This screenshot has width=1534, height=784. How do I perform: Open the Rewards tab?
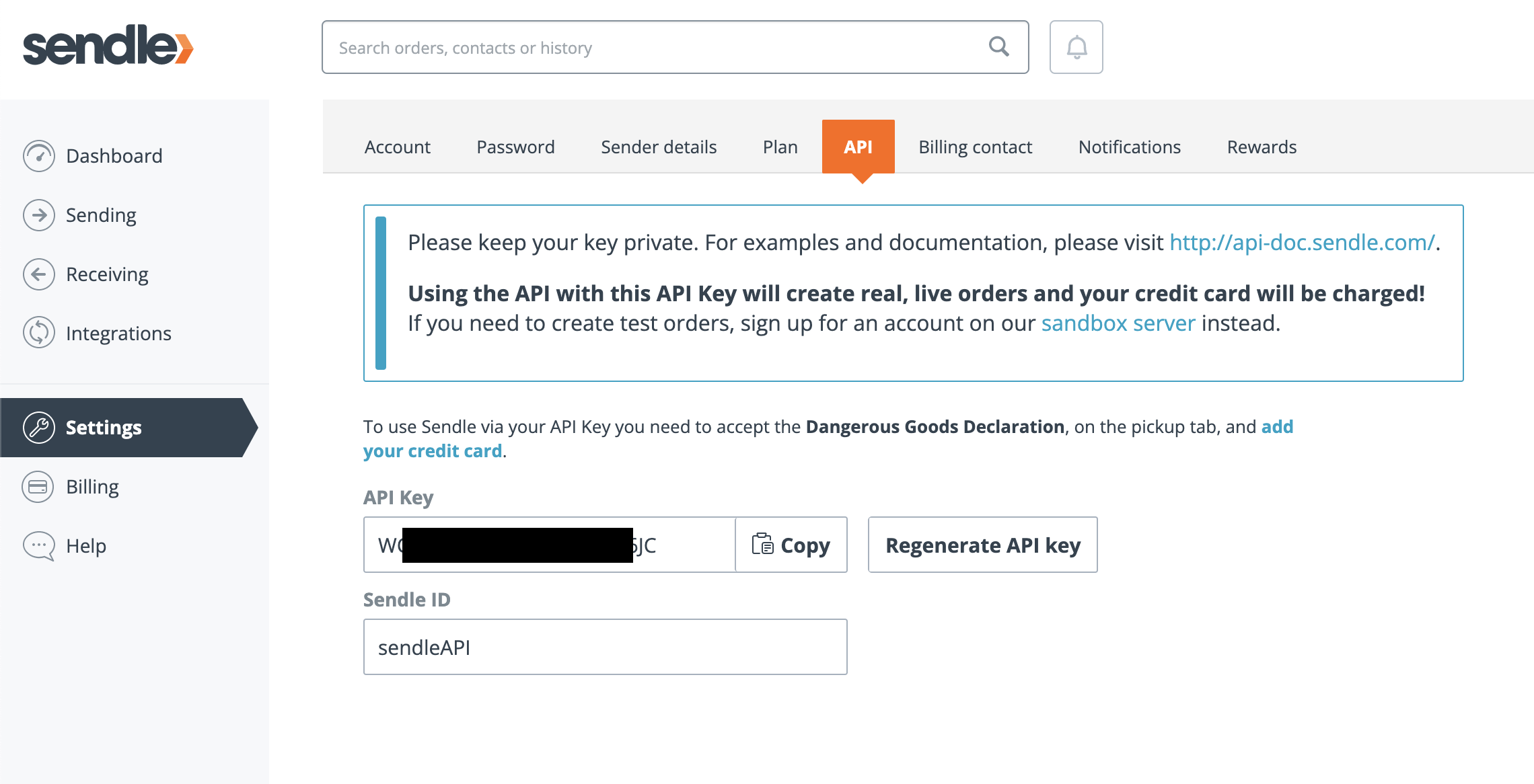pos(1262,147)
